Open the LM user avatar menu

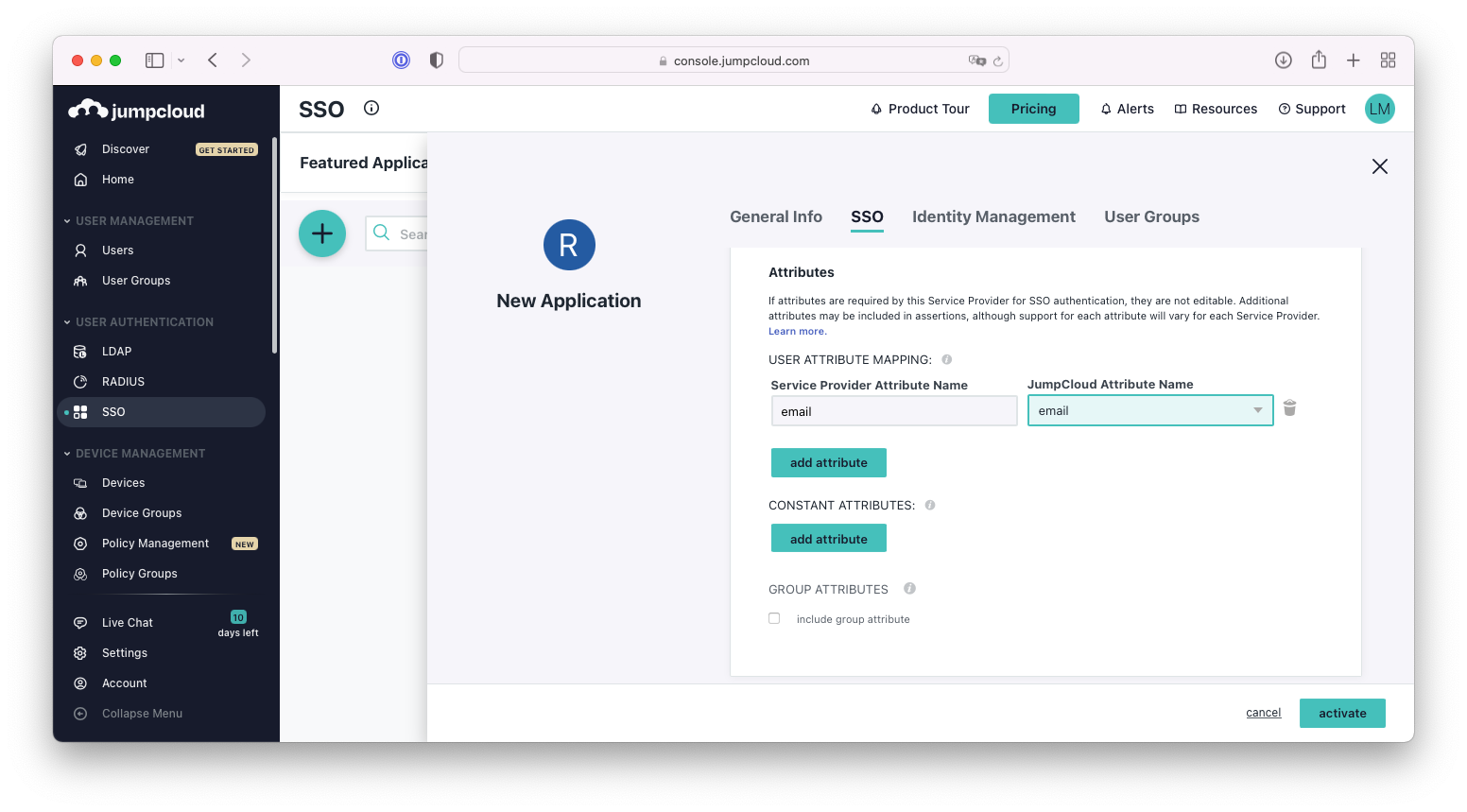(1380, 109)
